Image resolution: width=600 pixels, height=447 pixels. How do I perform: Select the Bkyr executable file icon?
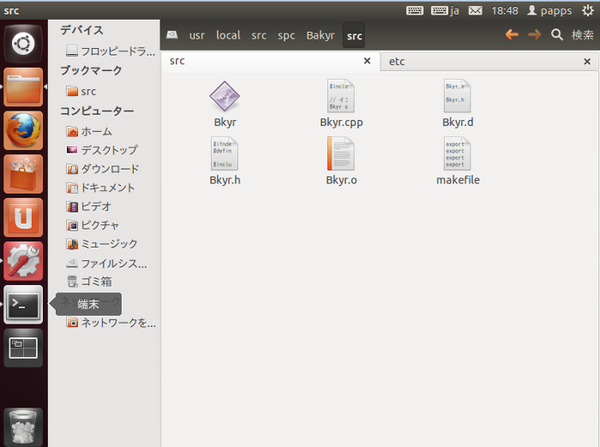[x=224, y=100]
